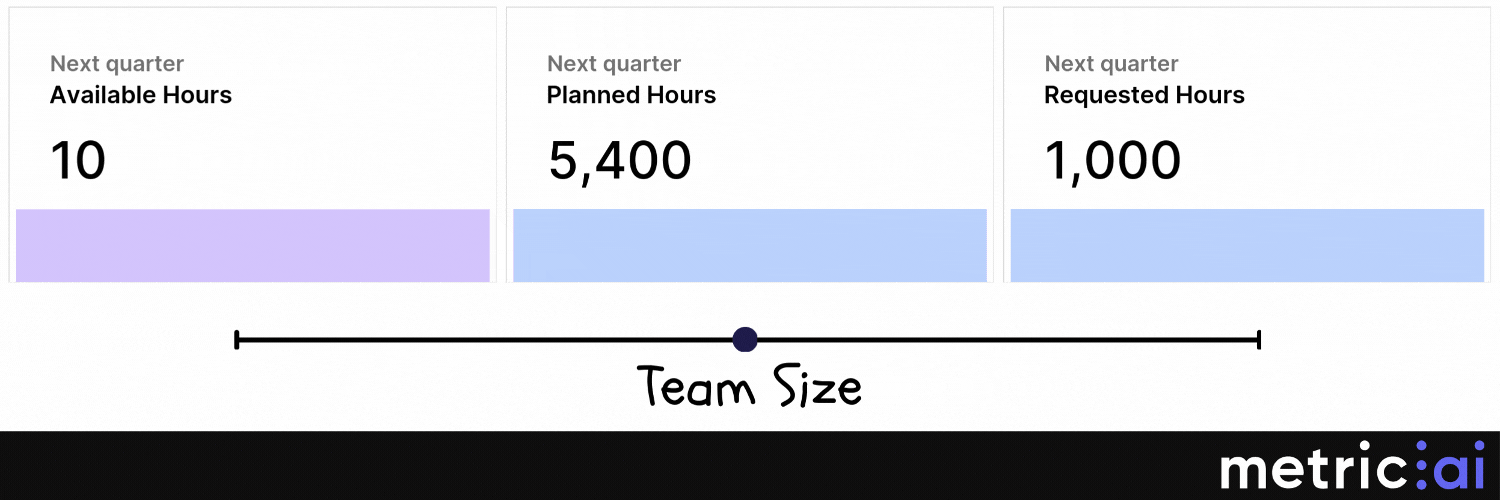1500x500 pixels.
Task: Open Next quarter label above Requested Hours
Action: pos(1111,64)
